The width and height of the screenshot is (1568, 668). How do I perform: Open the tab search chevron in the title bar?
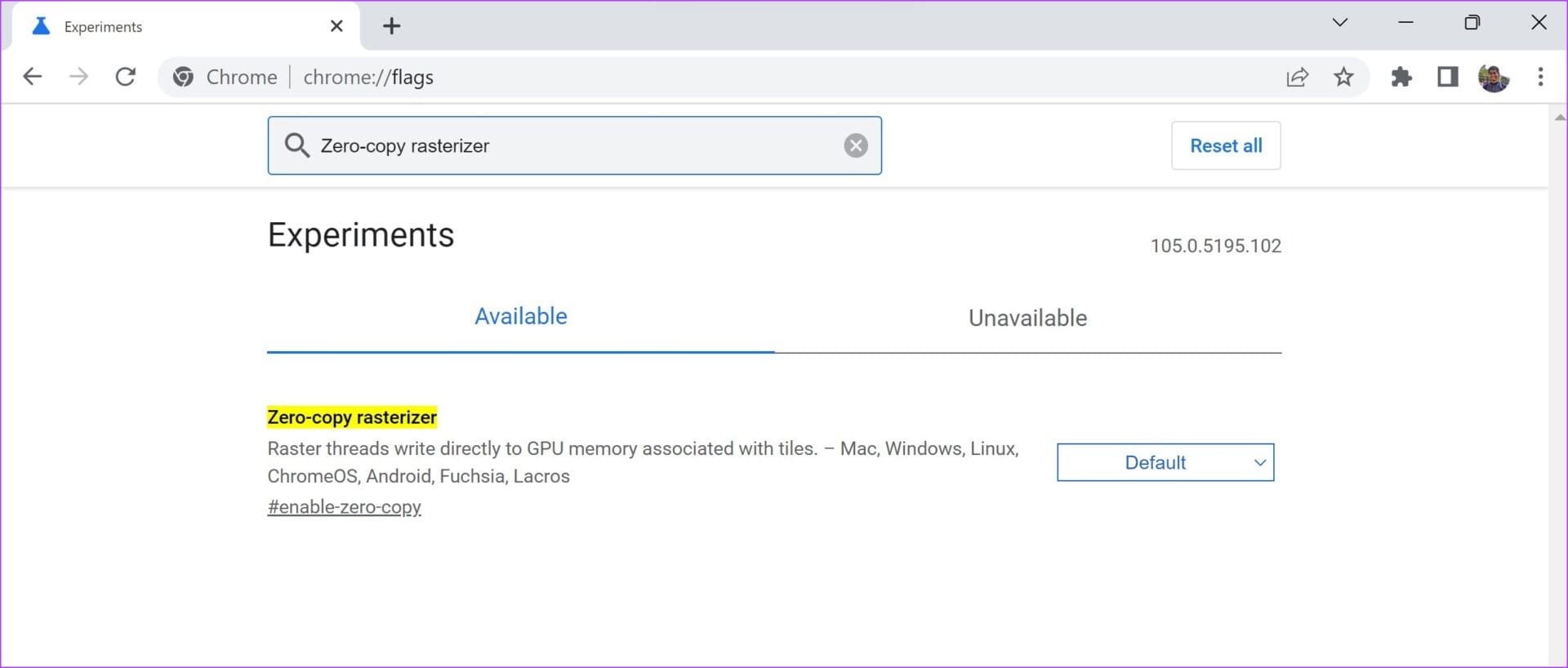click(x=1339, y=22)
